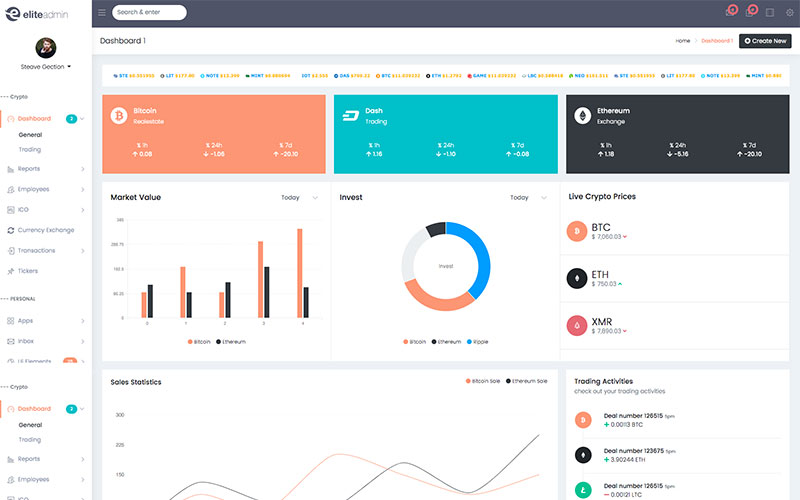The image size is (800, 500).
Task: Click the DAS ticker entry in the scrolling bar
Action: (x=352, y=76)
